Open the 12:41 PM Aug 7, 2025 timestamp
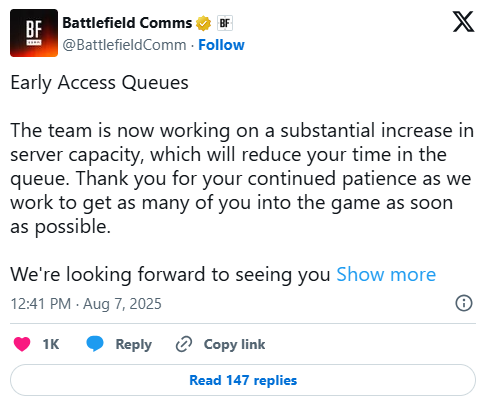Viewport: 487px width, 406px height. [86, 304]
